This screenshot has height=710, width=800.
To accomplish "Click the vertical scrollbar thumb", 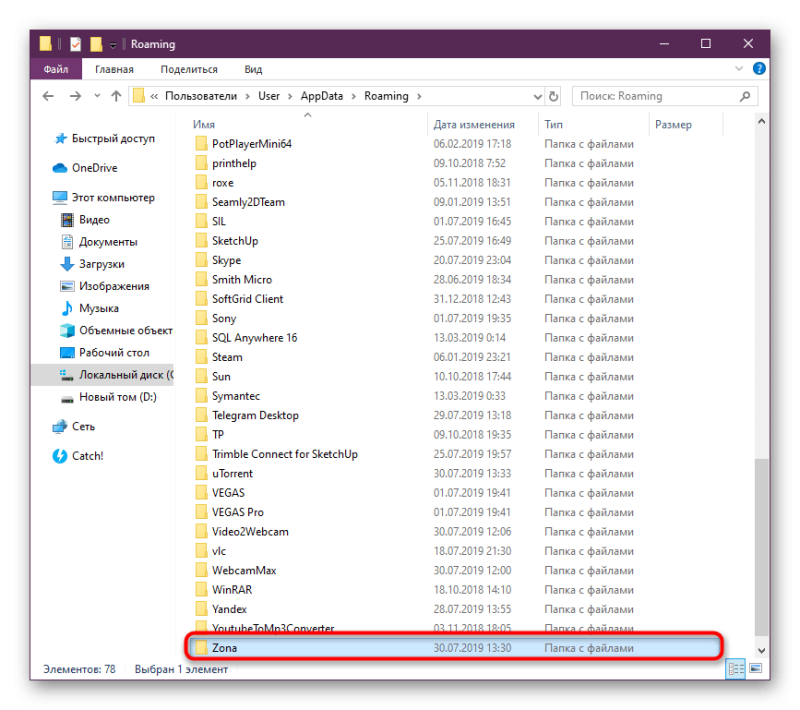I will click(761, 547).
